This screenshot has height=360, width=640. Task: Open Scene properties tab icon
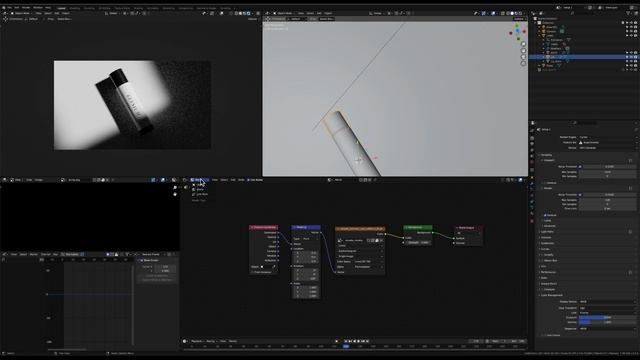[532, 156]
